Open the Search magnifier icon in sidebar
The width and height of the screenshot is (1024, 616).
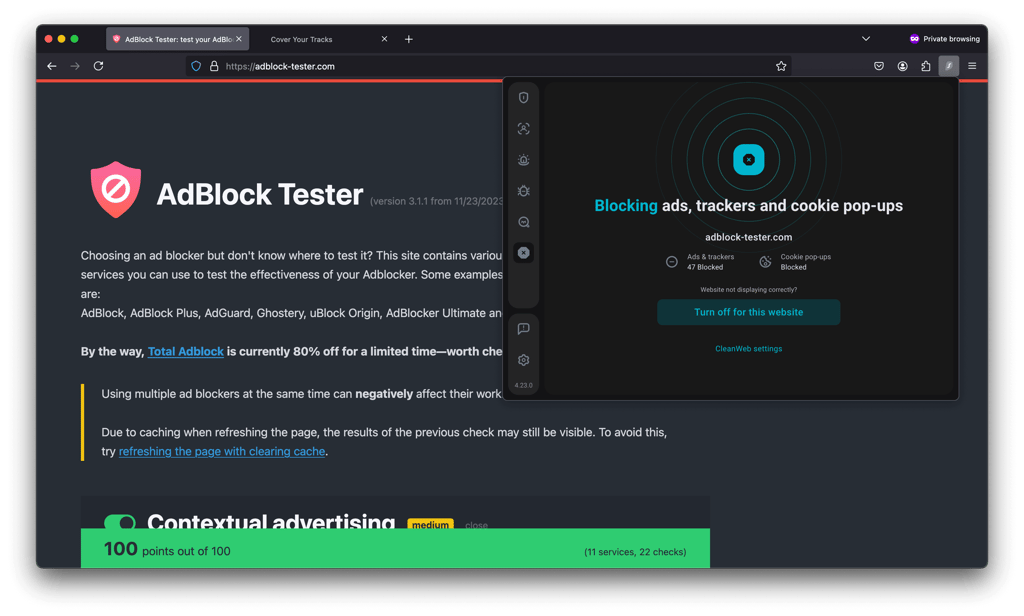click(x=523, y=222)
